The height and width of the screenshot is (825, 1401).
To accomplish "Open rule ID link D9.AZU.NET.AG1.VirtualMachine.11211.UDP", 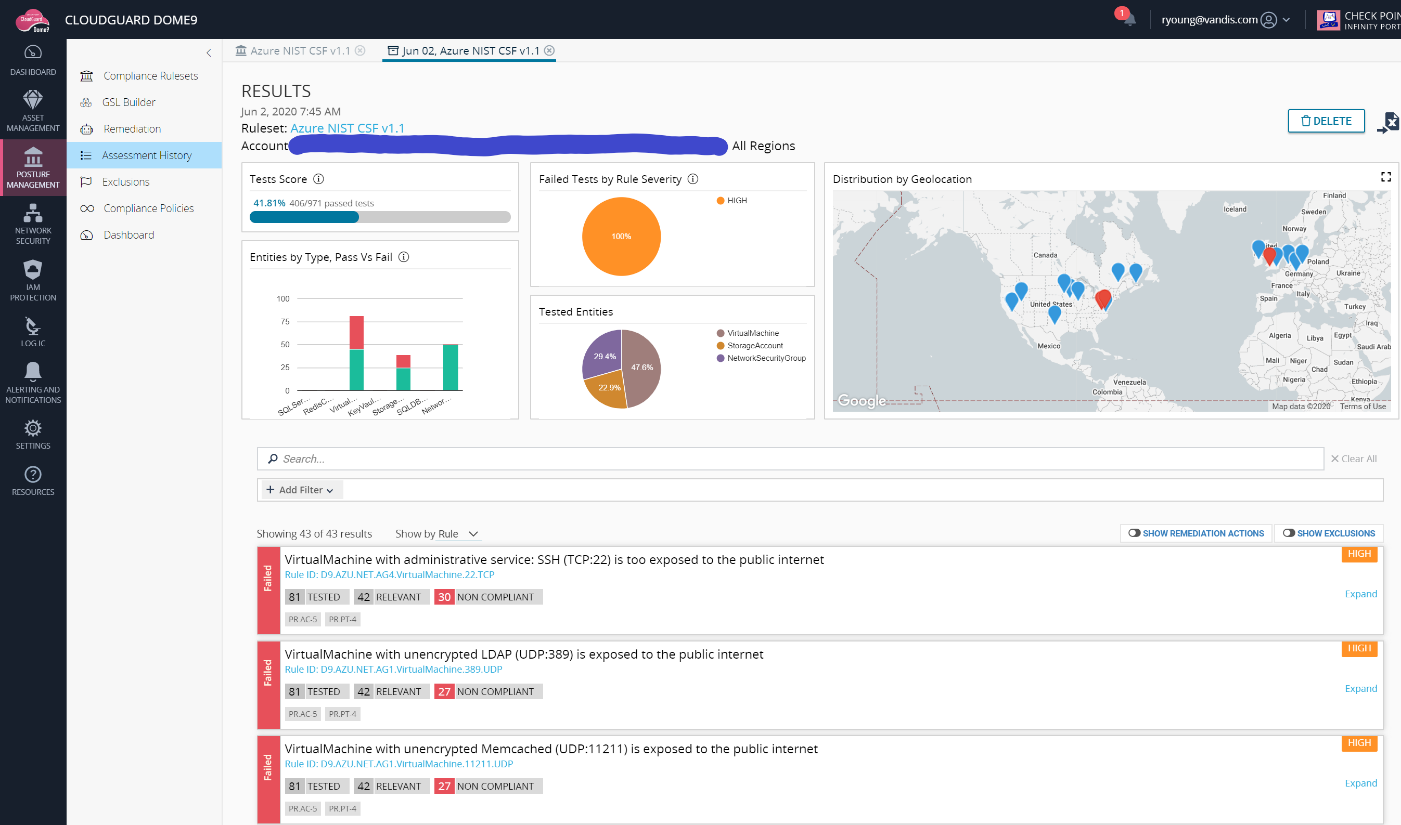I will 399,764.
